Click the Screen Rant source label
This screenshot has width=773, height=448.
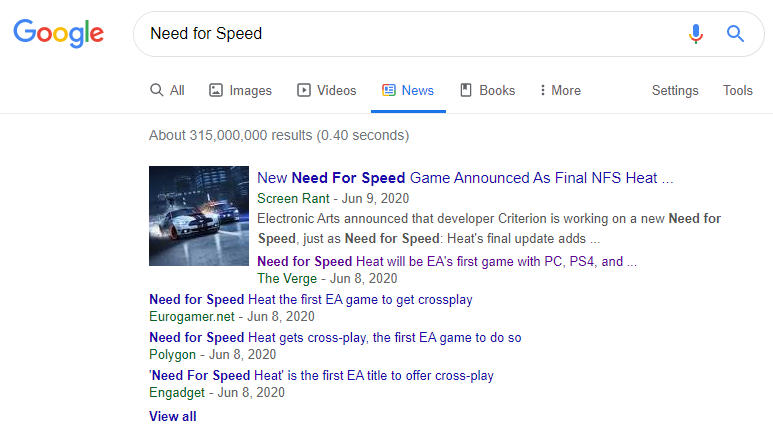tap(293, 198)
